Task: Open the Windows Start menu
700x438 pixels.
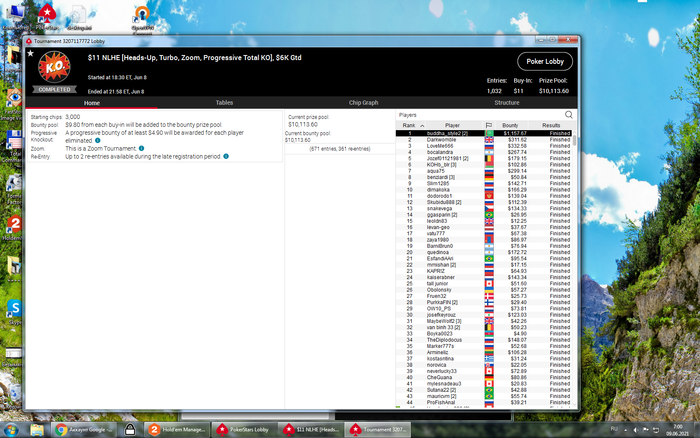Action: (11, 430)
